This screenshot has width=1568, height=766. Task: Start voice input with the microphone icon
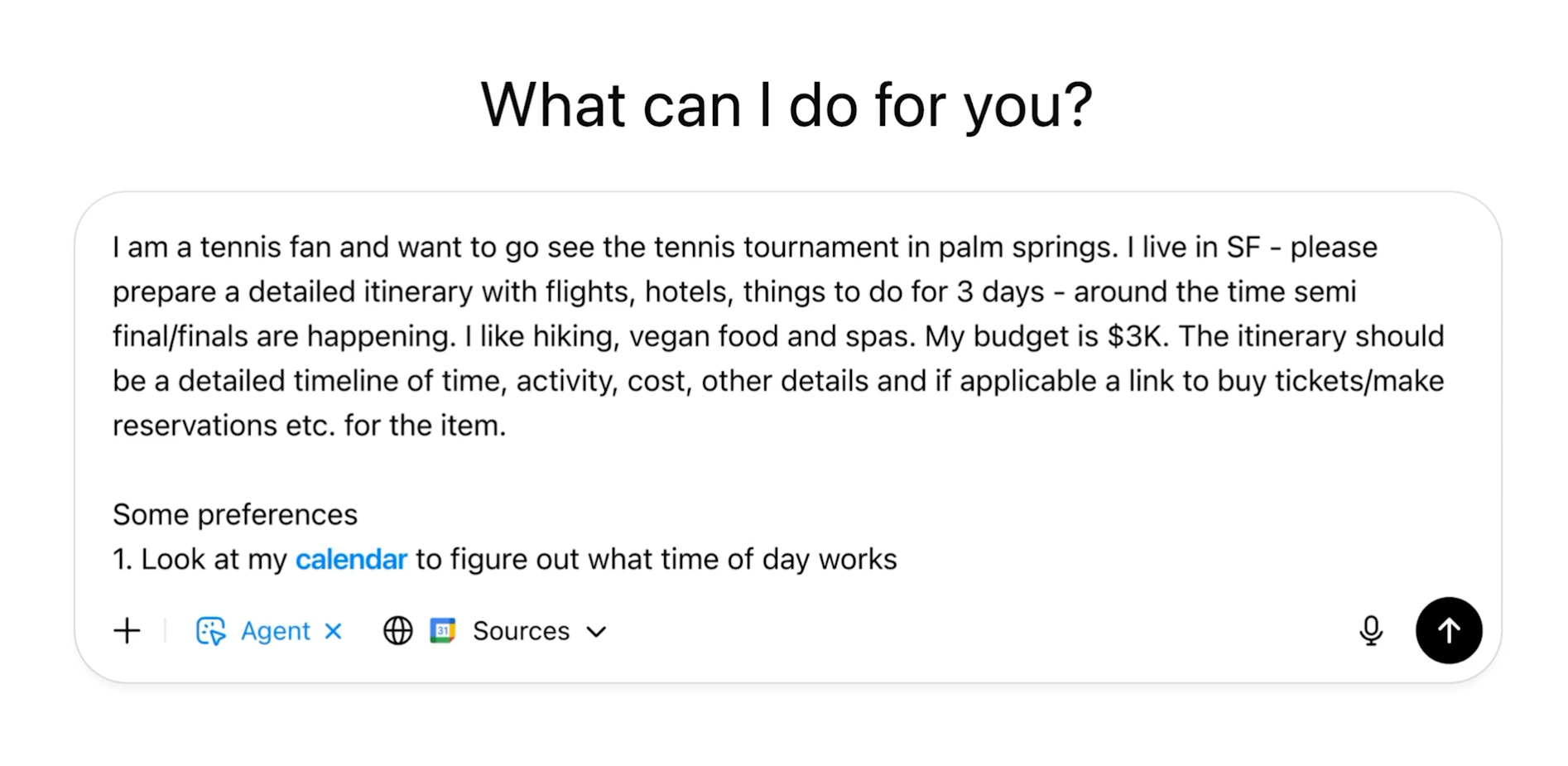[x=1371, y=631]
